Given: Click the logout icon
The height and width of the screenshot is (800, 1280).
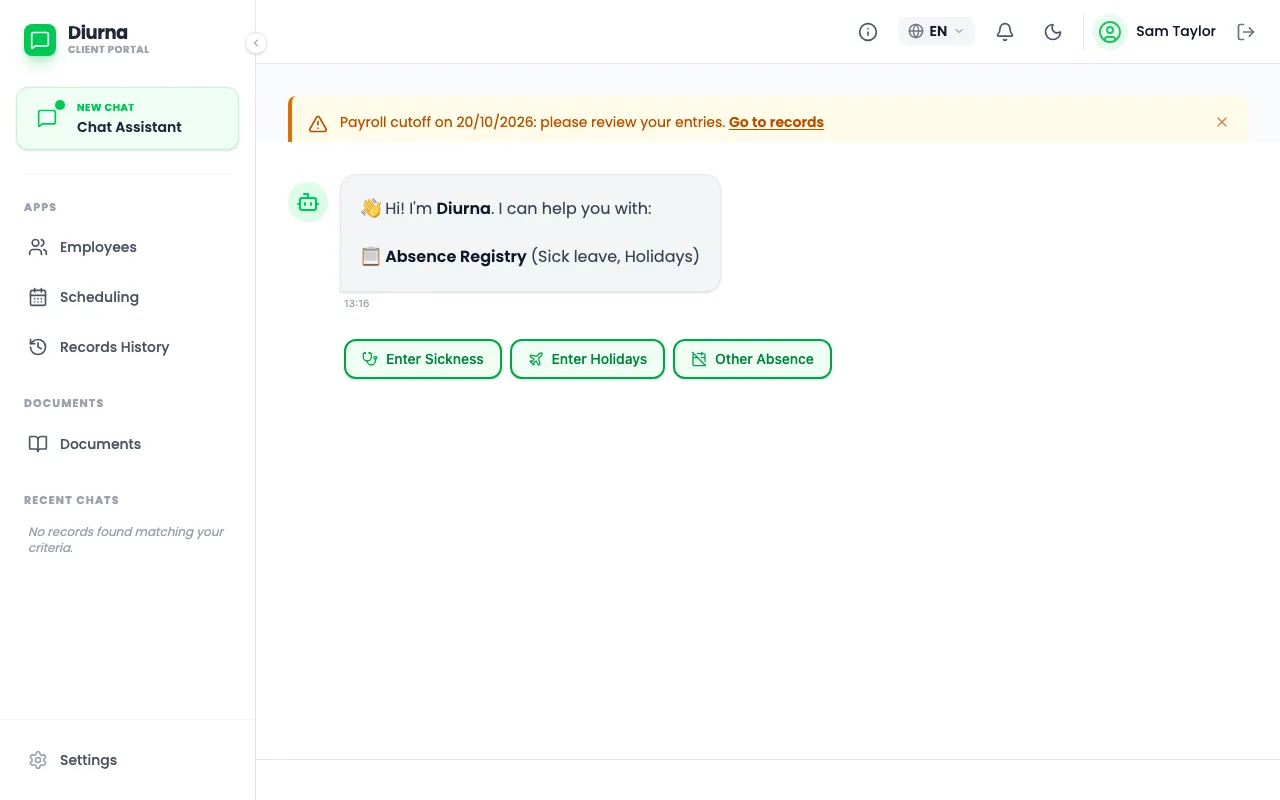Looking at the screenshot, I should (1246, 32).
